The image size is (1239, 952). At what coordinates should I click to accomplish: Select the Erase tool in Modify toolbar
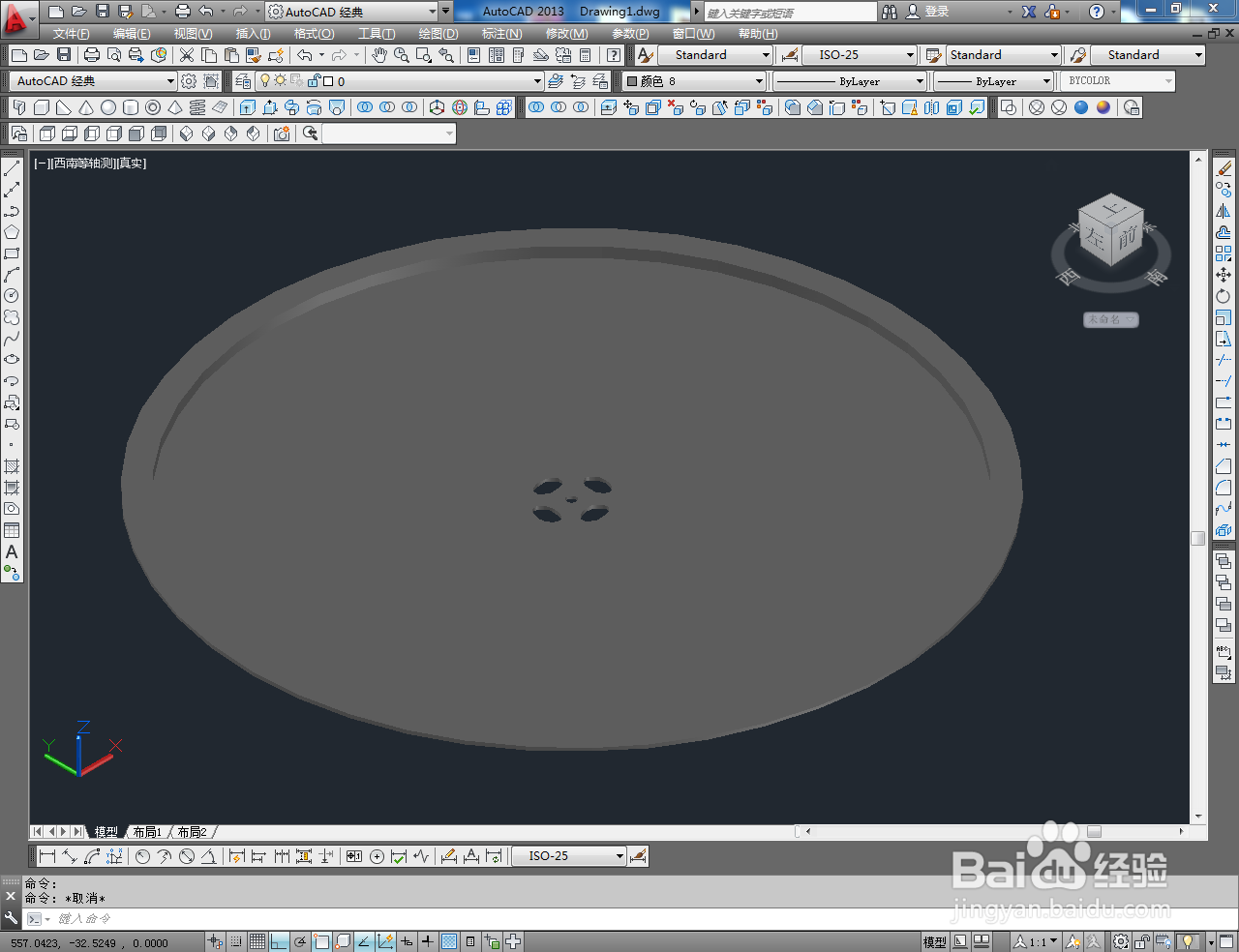tap(1224, 168)
